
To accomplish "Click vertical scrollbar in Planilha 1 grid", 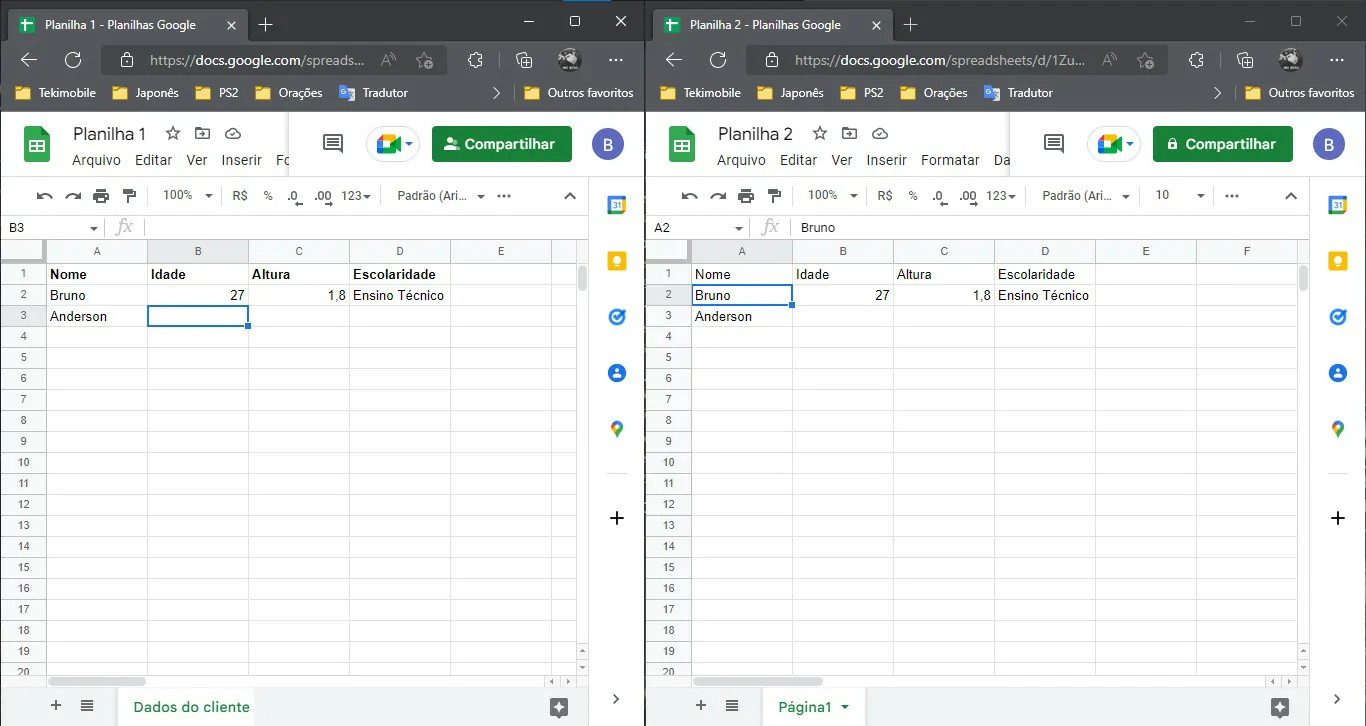I will pyautogui.click(x=583, y=277).
